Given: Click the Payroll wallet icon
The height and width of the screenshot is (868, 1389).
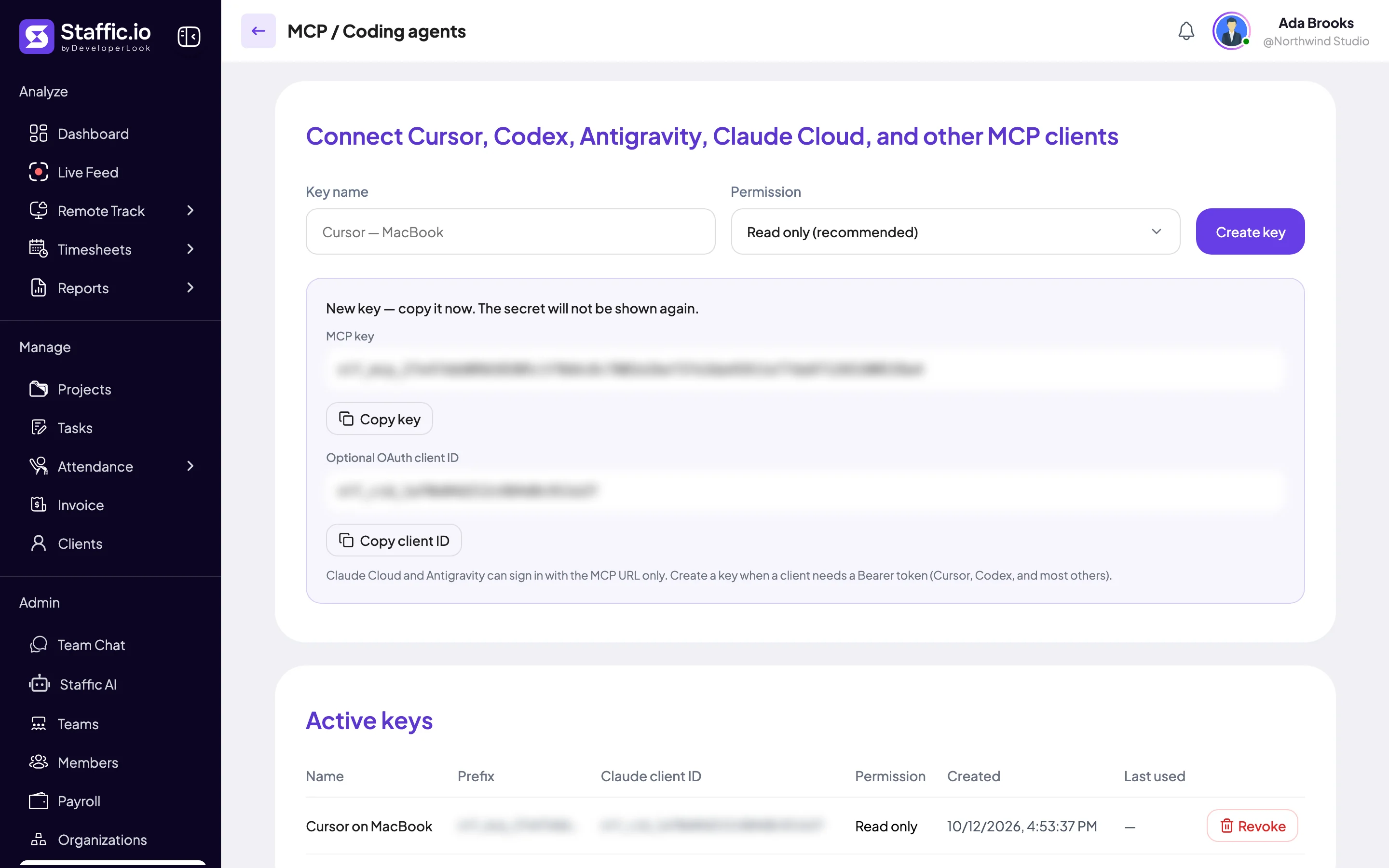Looking at the screenshot, I should [39, 801].
